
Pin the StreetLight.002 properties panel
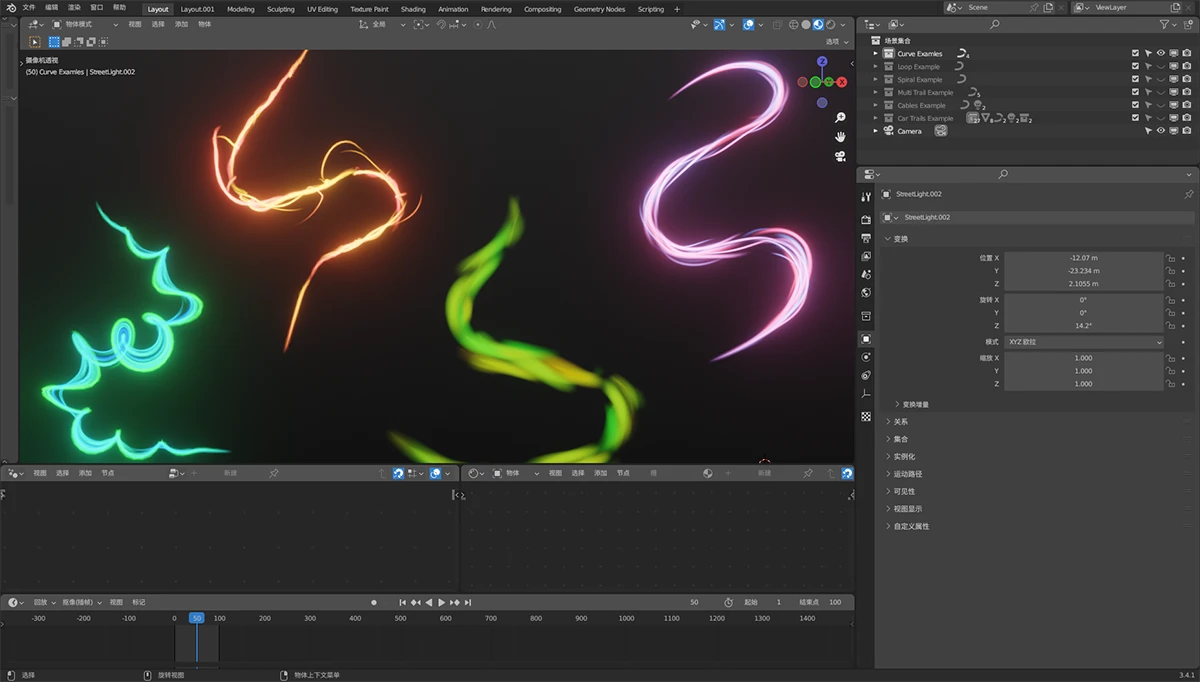[1188, 194]
